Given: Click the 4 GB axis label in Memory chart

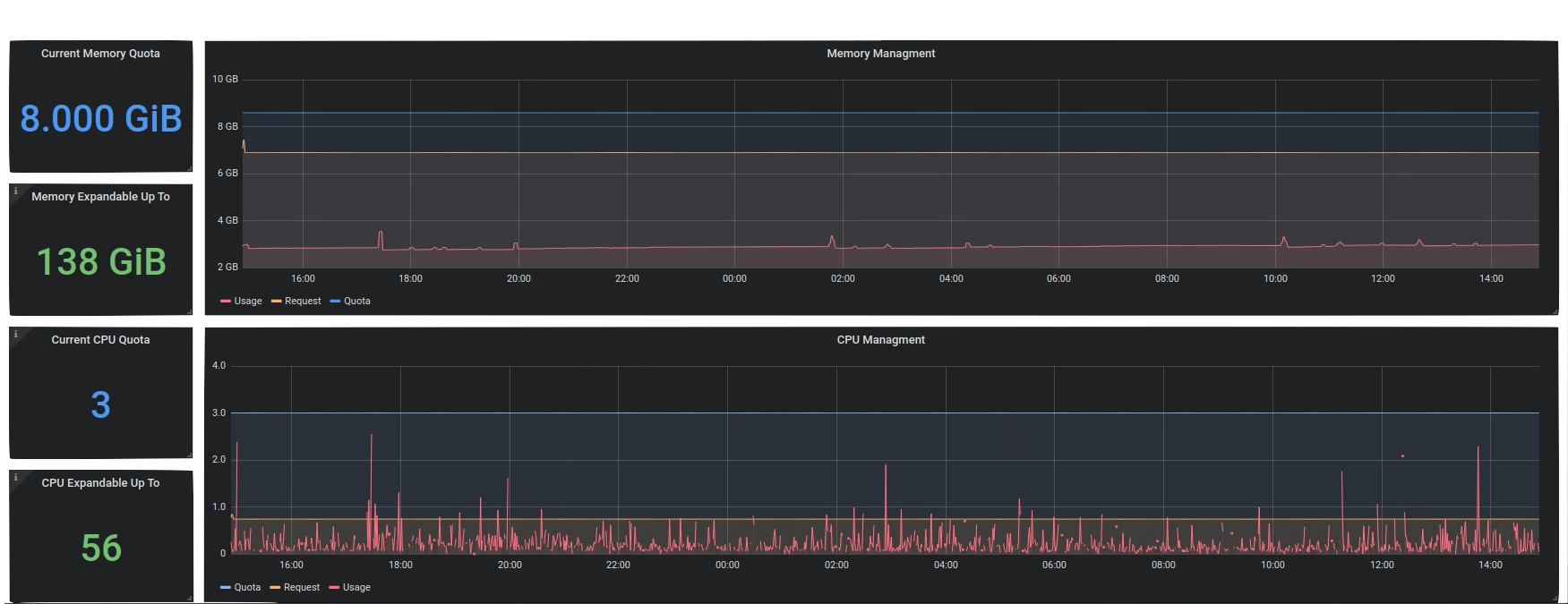Looking at the screenshot, I should point(227,221).
